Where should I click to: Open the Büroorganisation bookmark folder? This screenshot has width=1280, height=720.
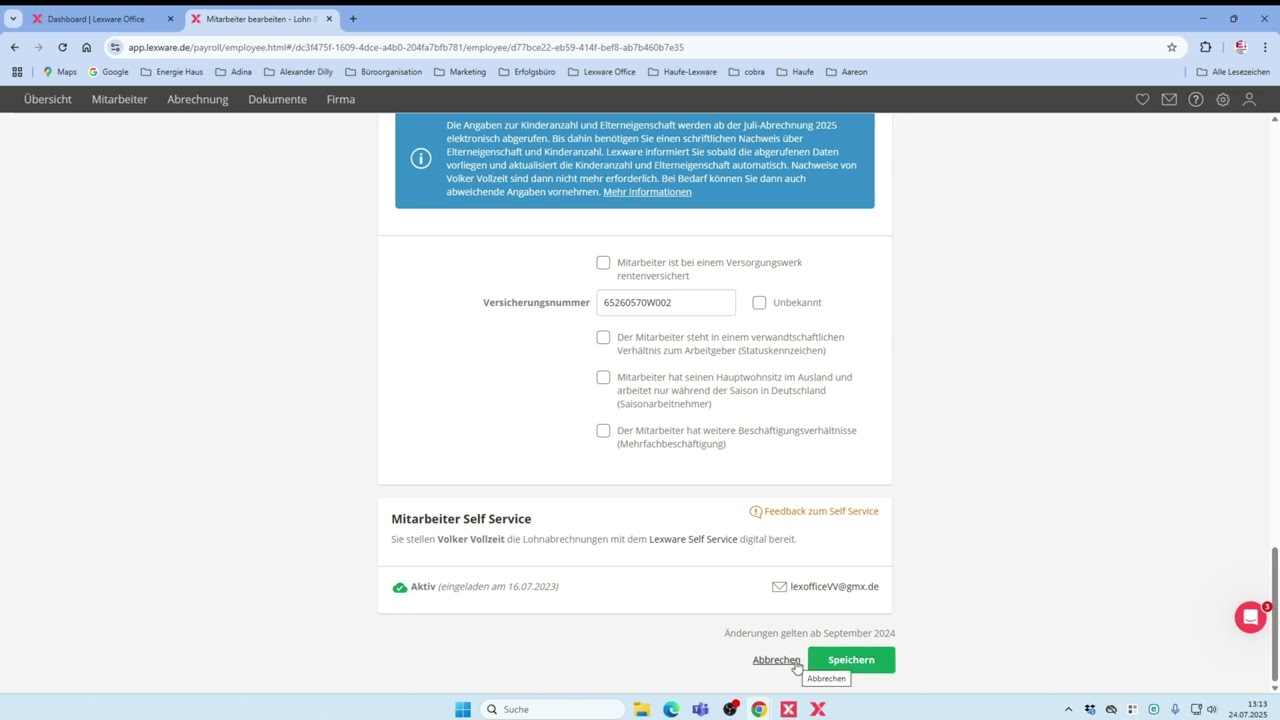(383, 72)
